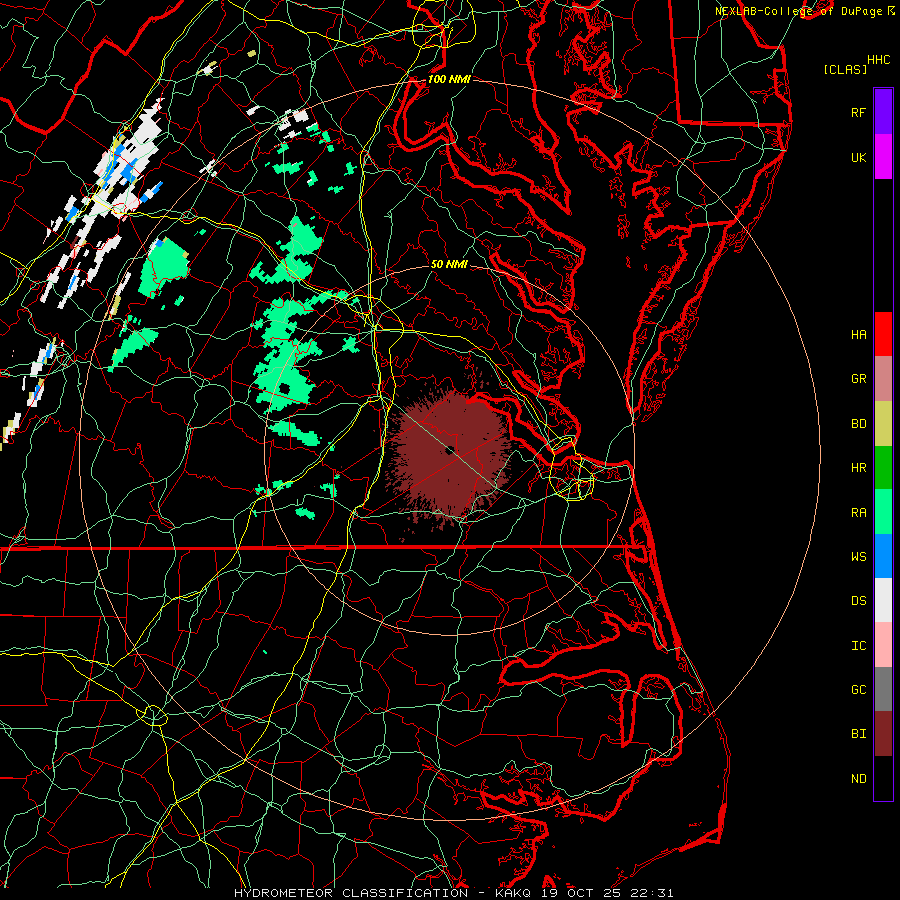Viewport: 900px width, 900px height.
Task: Click the BD yellow legend swatch
Action: 883,424
